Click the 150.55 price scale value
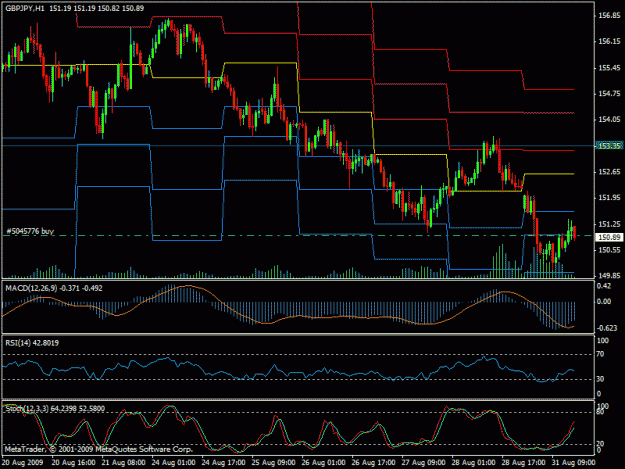 609,250
